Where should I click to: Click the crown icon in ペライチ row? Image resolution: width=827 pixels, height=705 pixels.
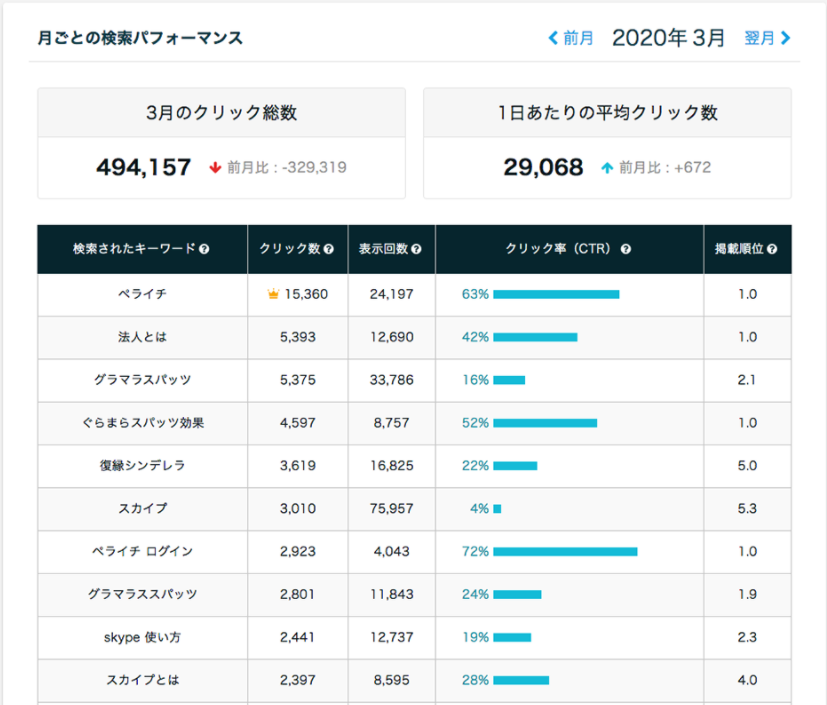pos(273,294)
